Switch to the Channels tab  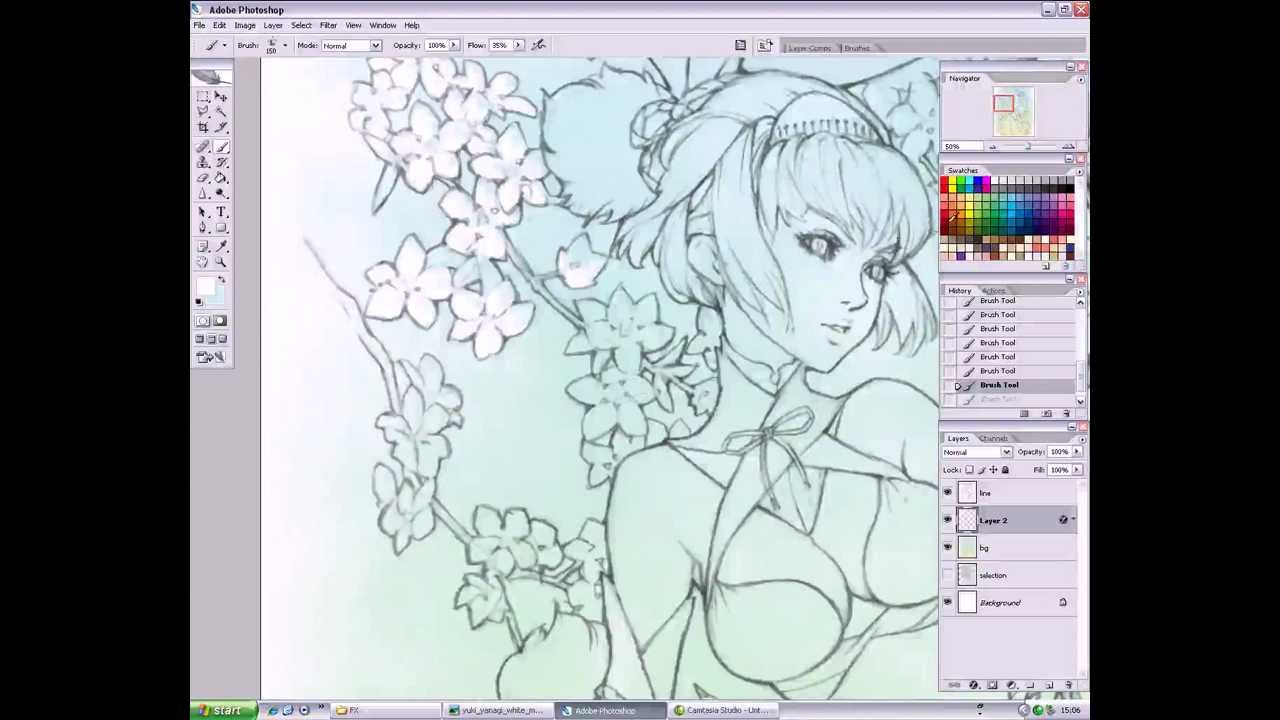(x=994, y=438)
